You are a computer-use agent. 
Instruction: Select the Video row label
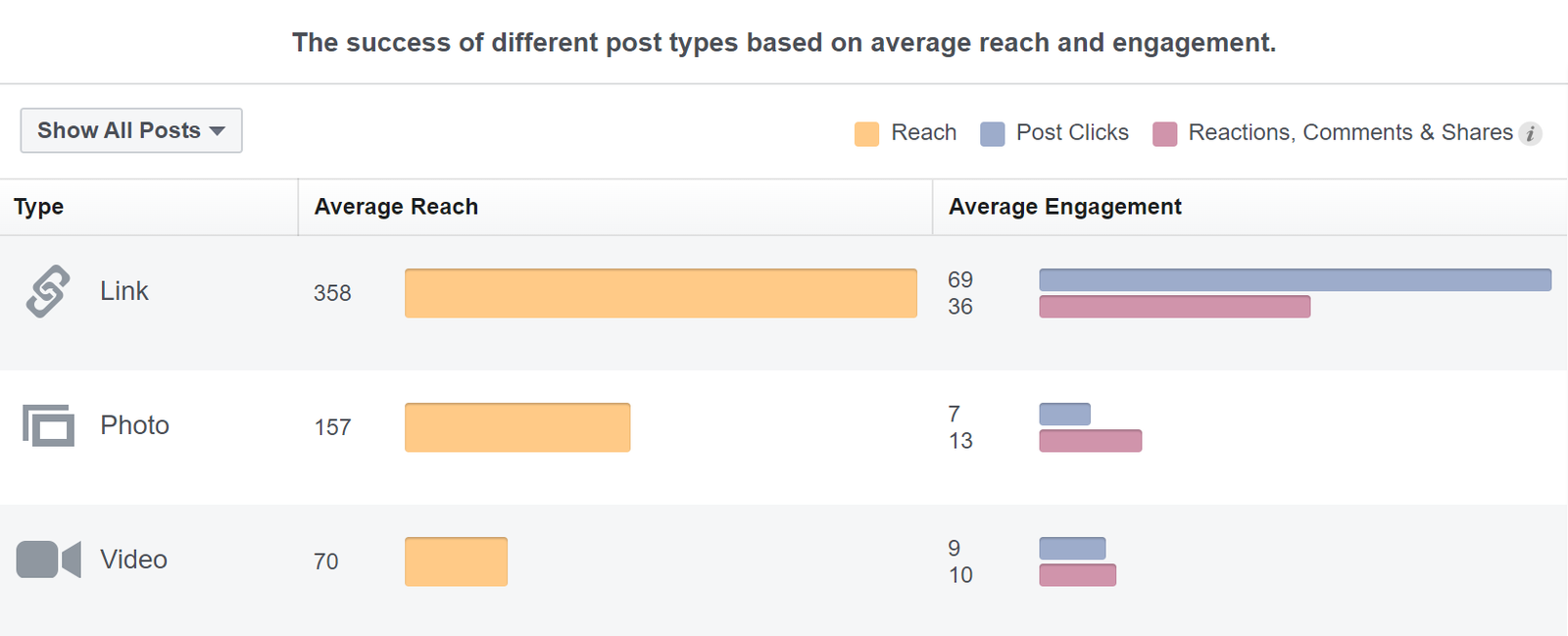pos(133,560)
